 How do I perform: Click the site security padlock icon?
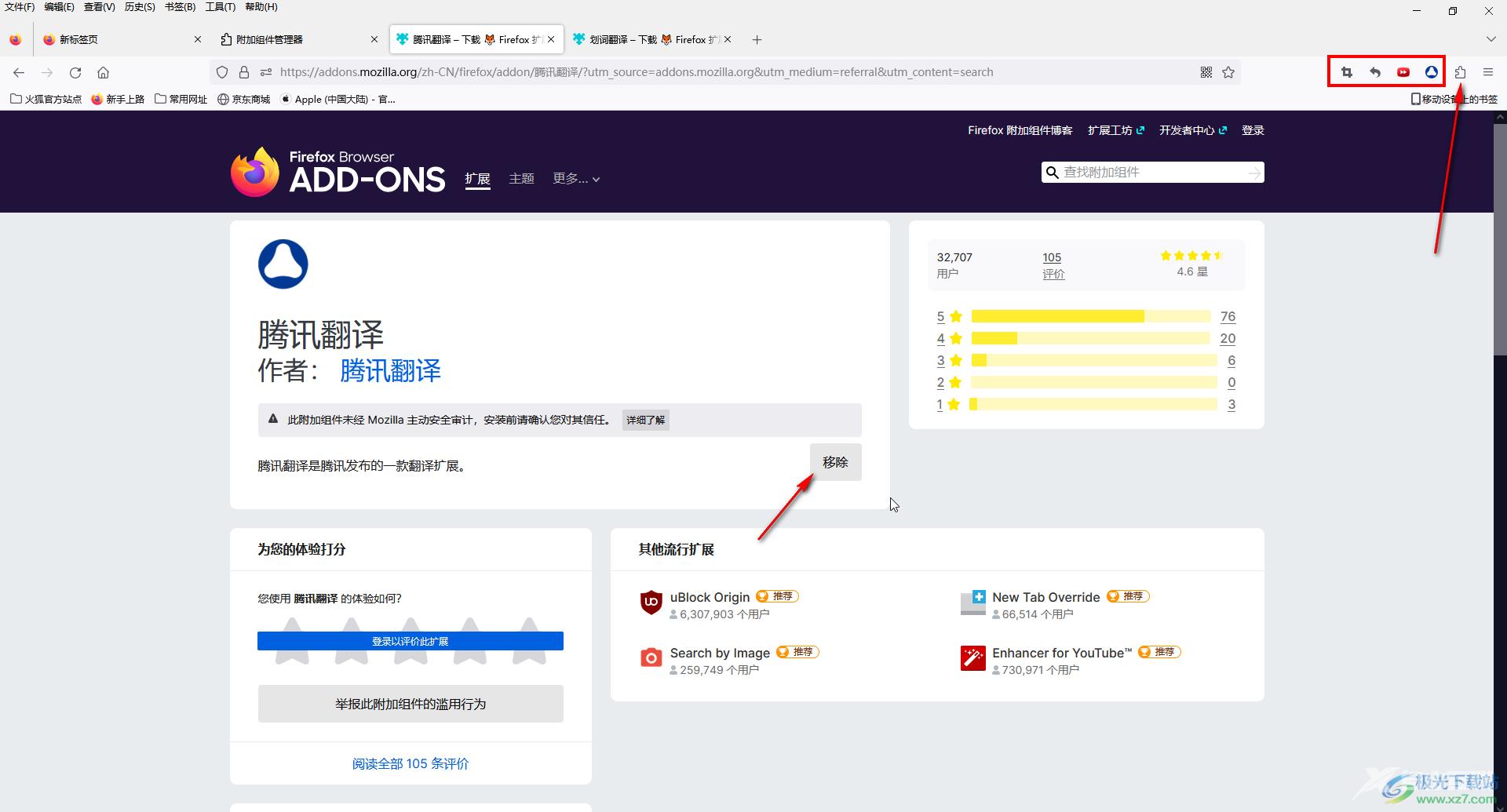pyautogui.click(x=244, y=72)
